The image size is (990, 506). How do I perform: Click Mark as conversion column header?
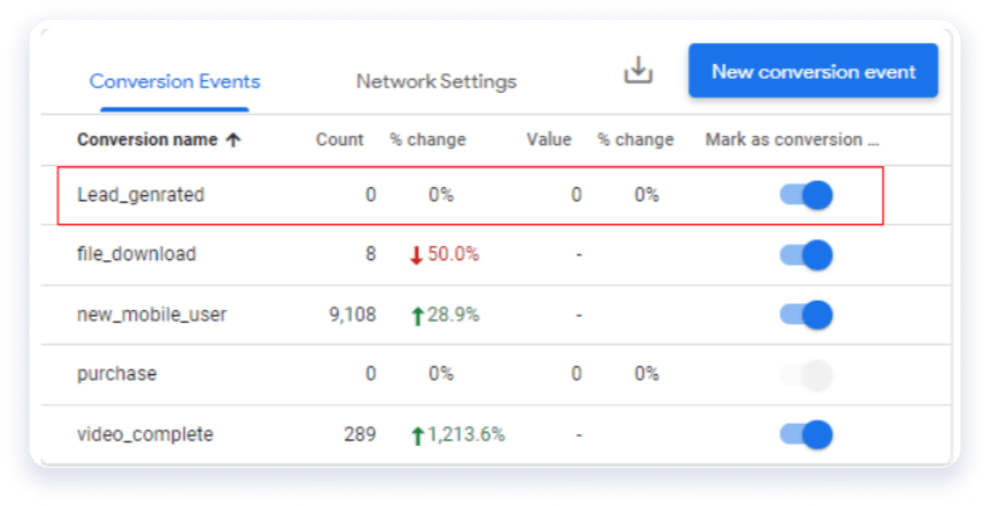(792, 140)
